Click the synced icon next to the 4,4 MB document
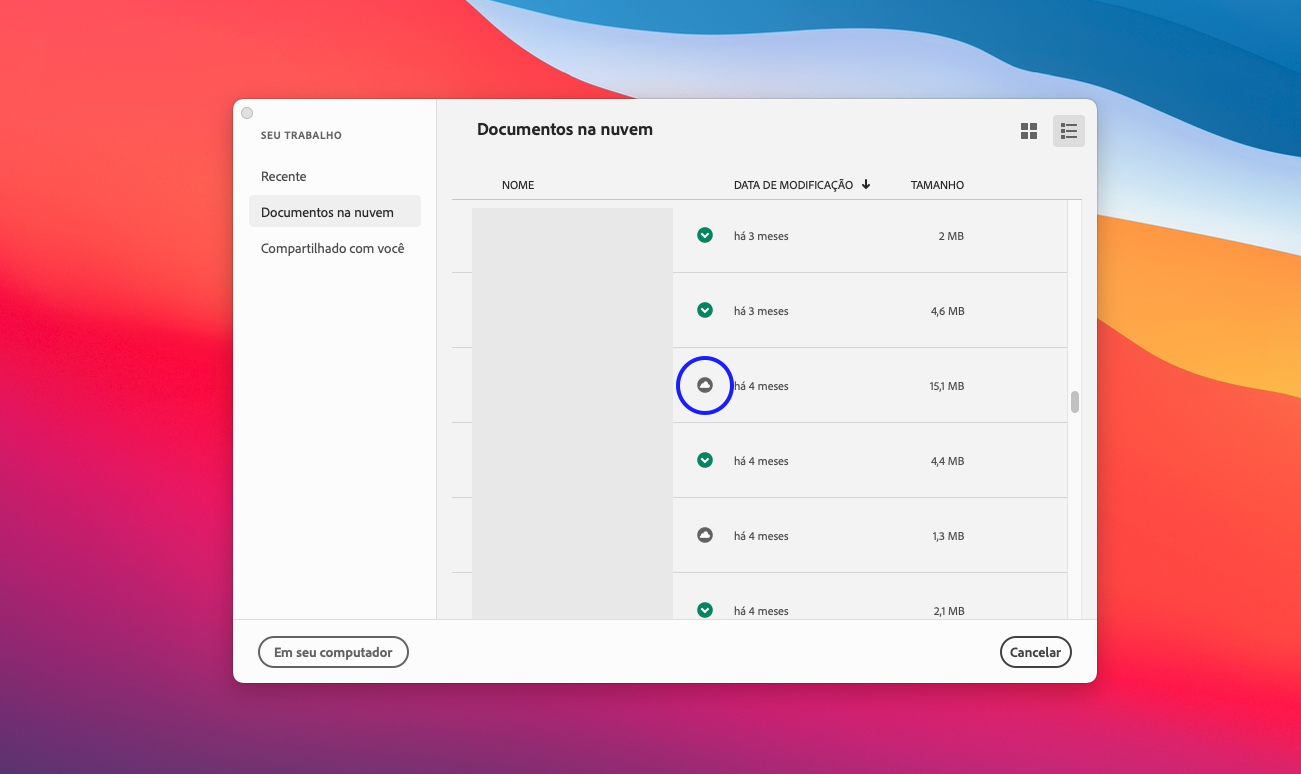This screenshot has height=774, width=1301. click(x=704, y=460)
